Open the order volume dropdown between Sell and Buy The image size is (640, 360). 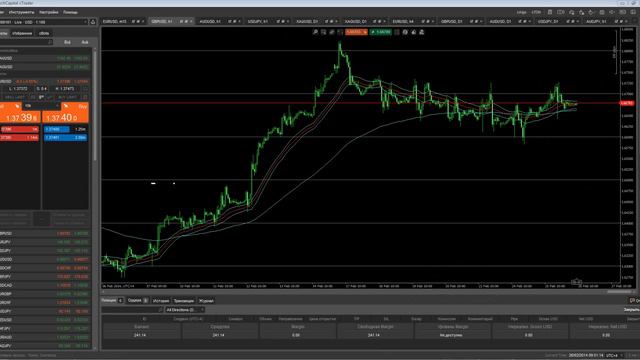click(41, 106)
